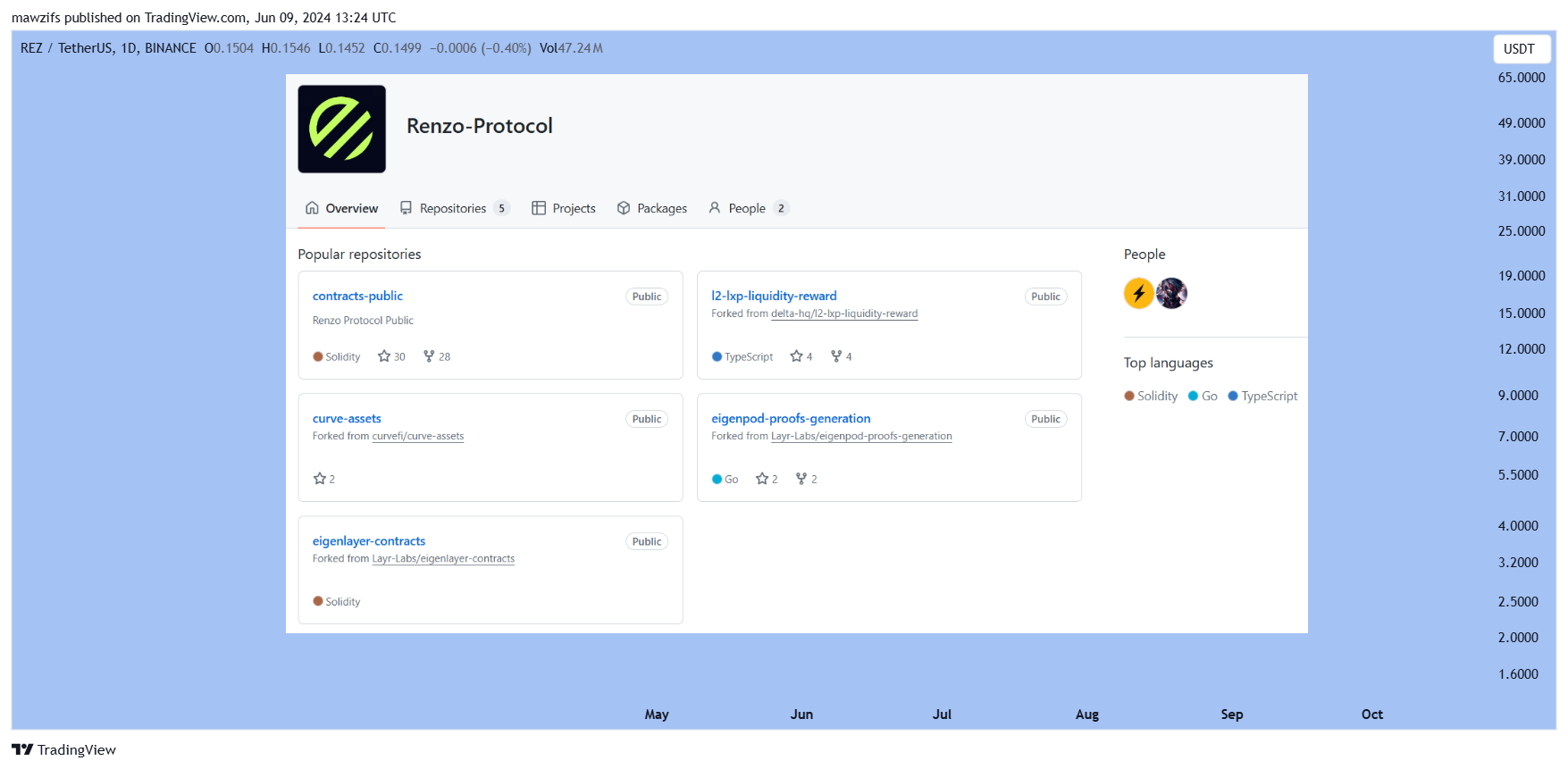Click the star icon on curve-assets

pyautogui.click(x=320, y=479)
